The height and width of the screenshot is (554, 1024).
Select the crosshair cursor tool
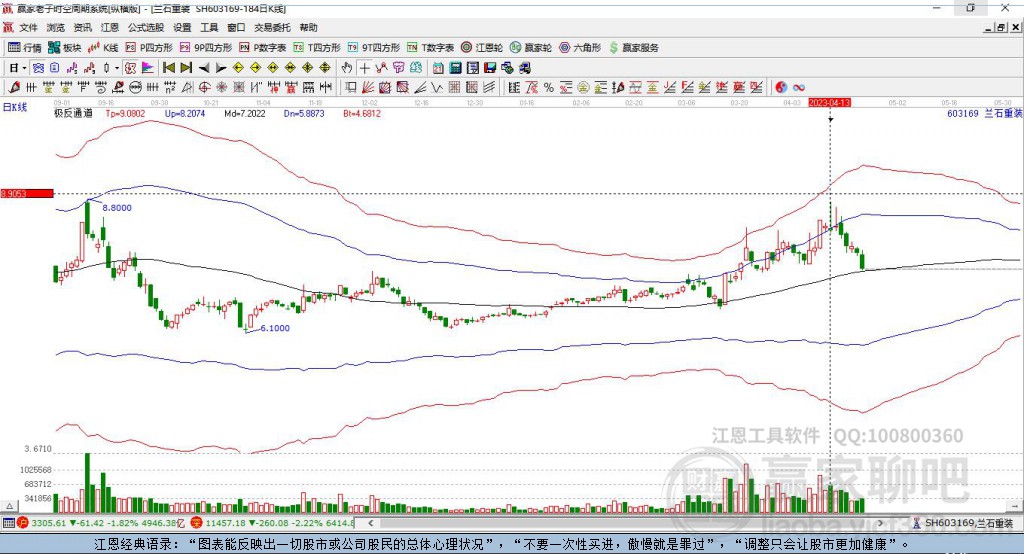pos(365,68)
